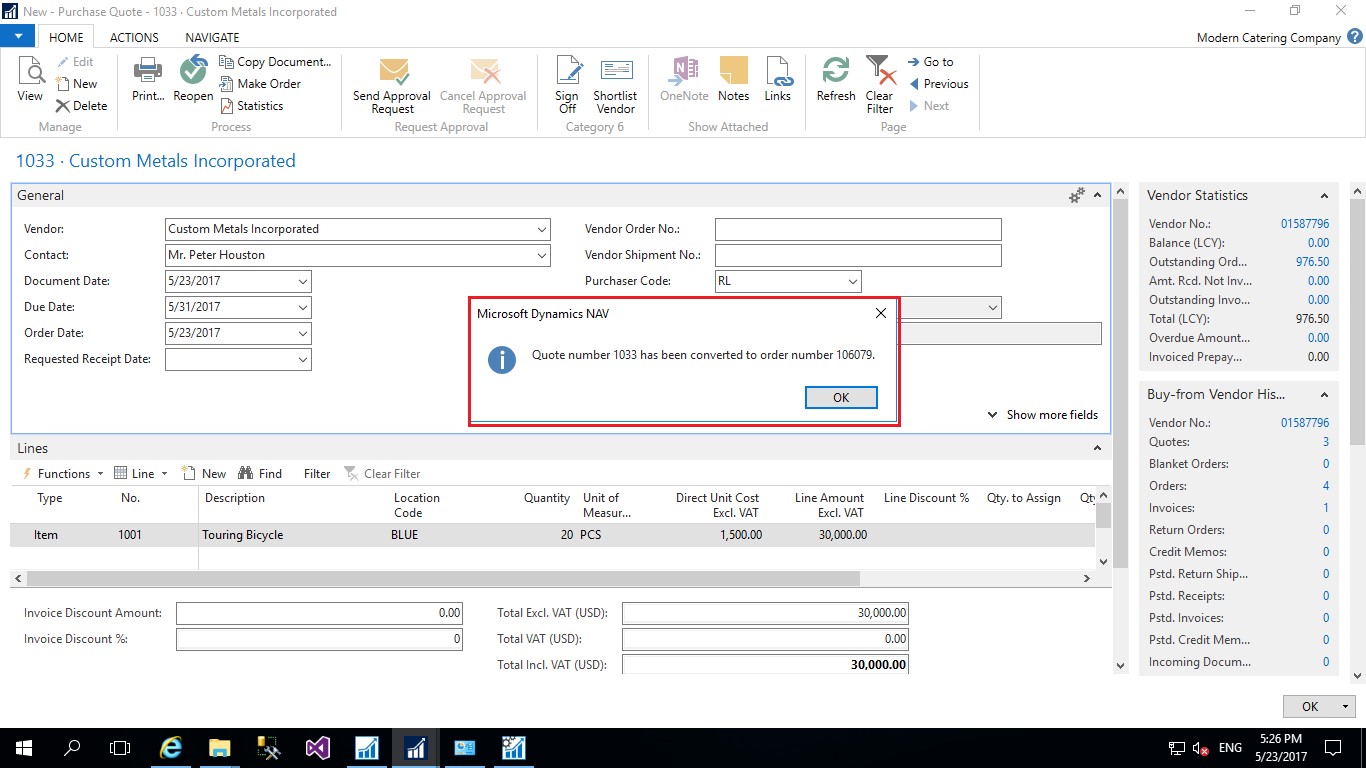This screenshot has height=768, width=1366.
Task: Open the Due Date picker dropdown
Action: [303, 307]
